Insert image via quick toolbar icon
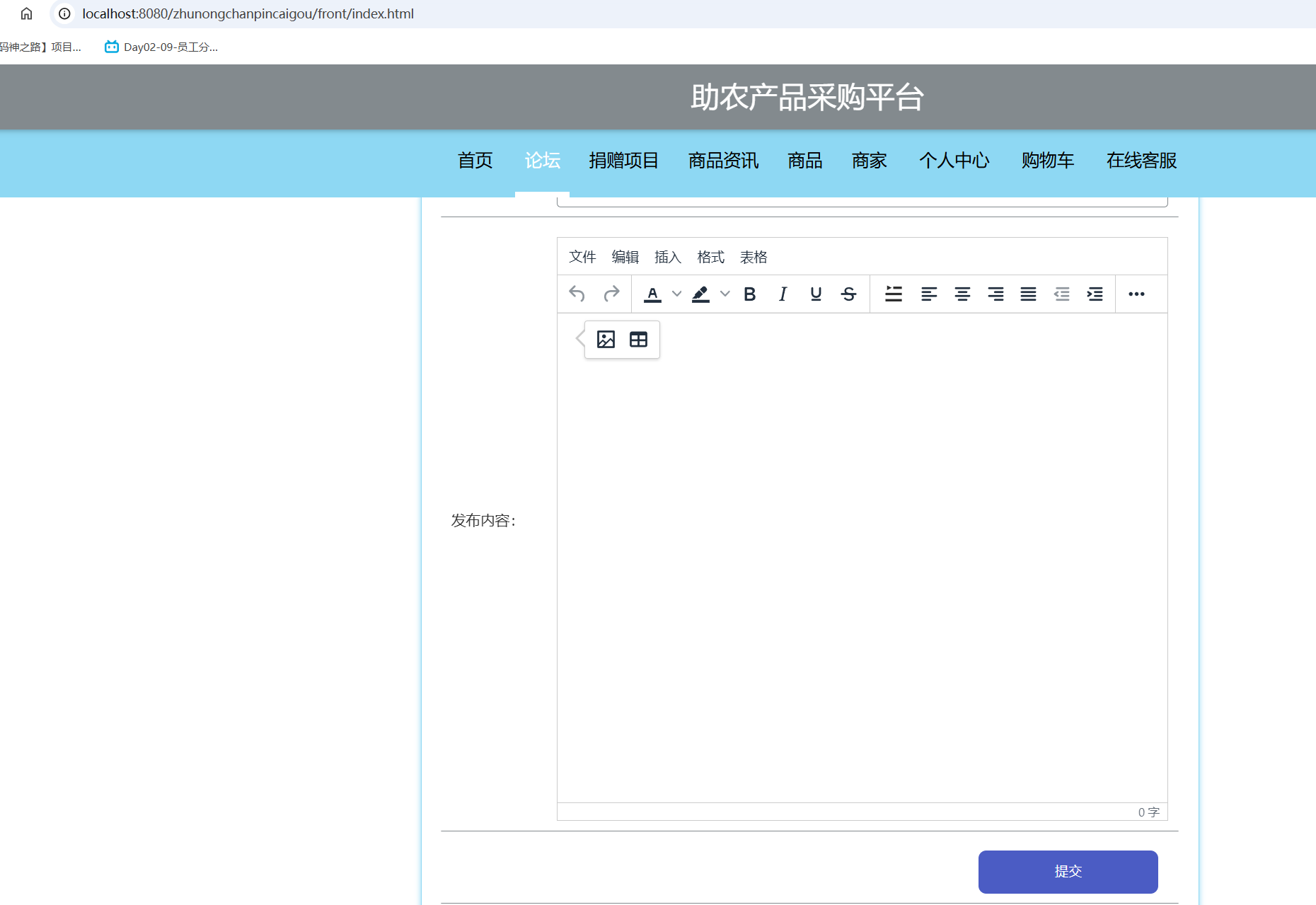The image size is (1316, 905). click(x=606, y=340)
